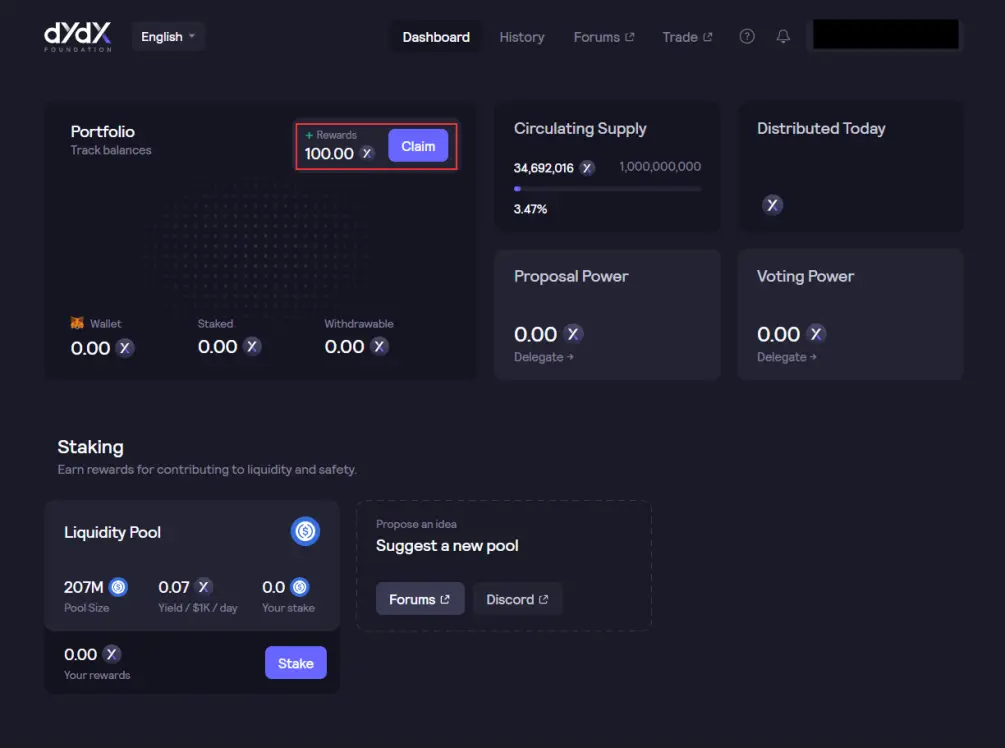
Task: Click the Liquidity Pool card title
Action: pyautogui.click(x=112, y=533)
